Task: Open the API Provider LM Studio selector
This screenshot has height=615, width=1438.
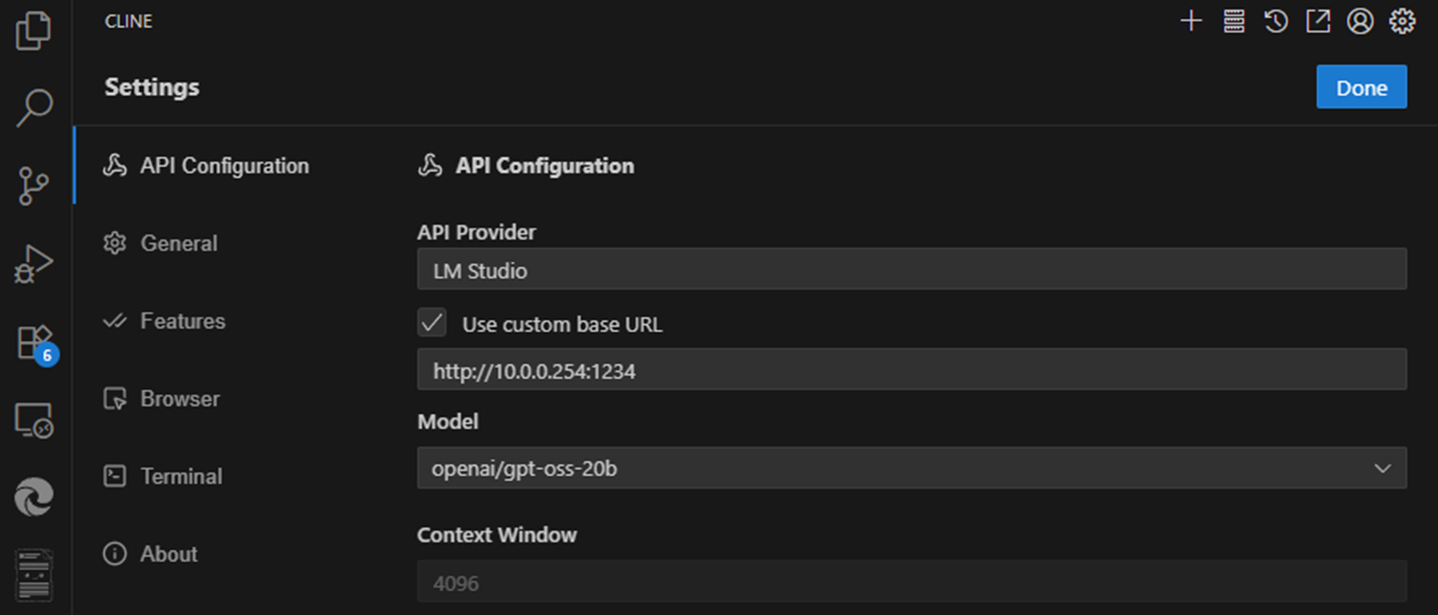Action: click(x=911, y=270)
